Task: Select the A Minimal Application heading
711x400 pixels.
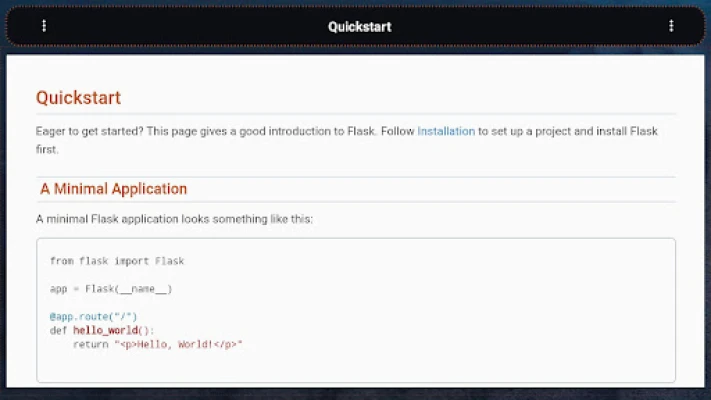Action: 113,189
